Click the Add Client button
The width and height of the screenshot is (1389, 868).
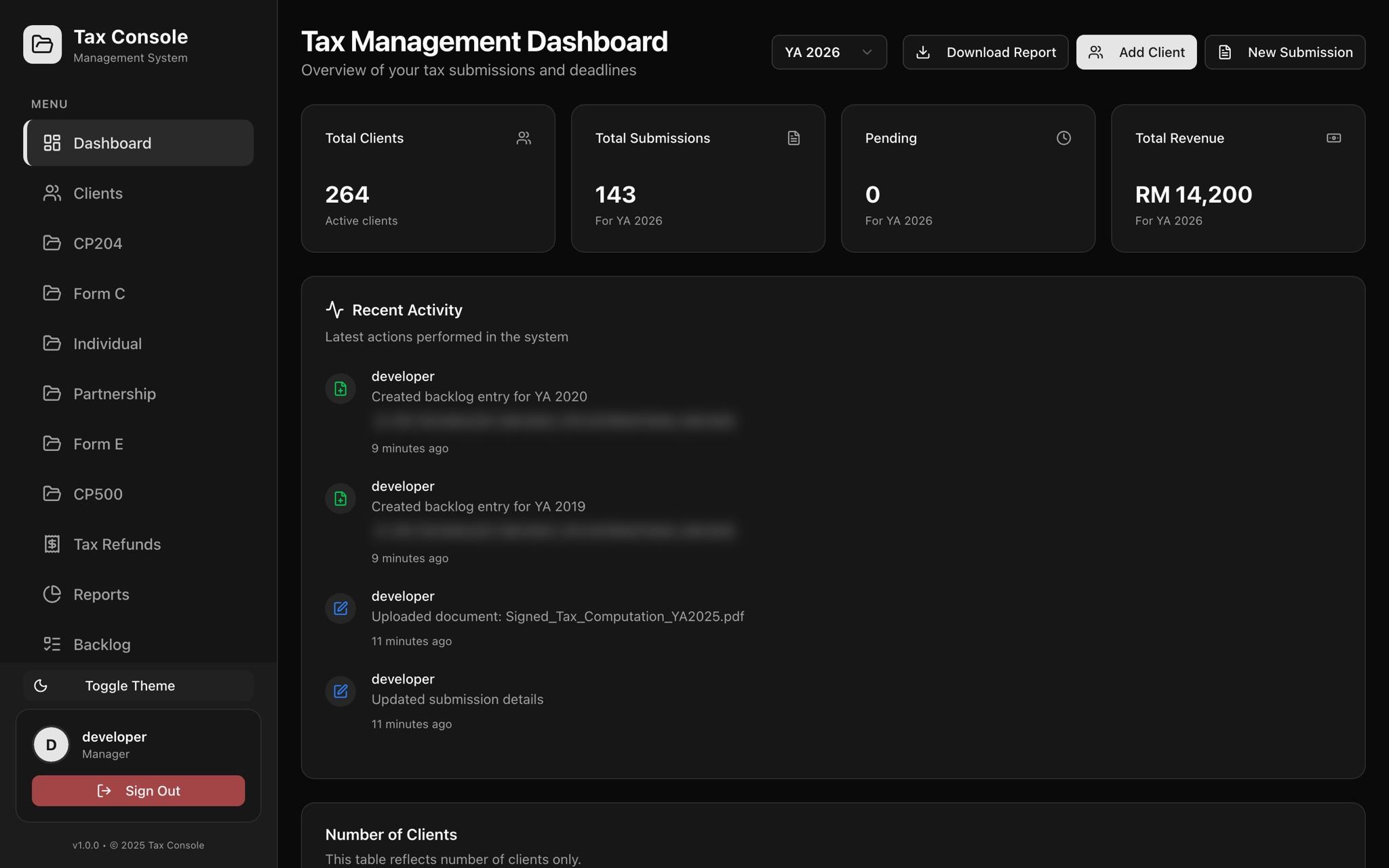pyautogui.click(x=1136, y=52)
